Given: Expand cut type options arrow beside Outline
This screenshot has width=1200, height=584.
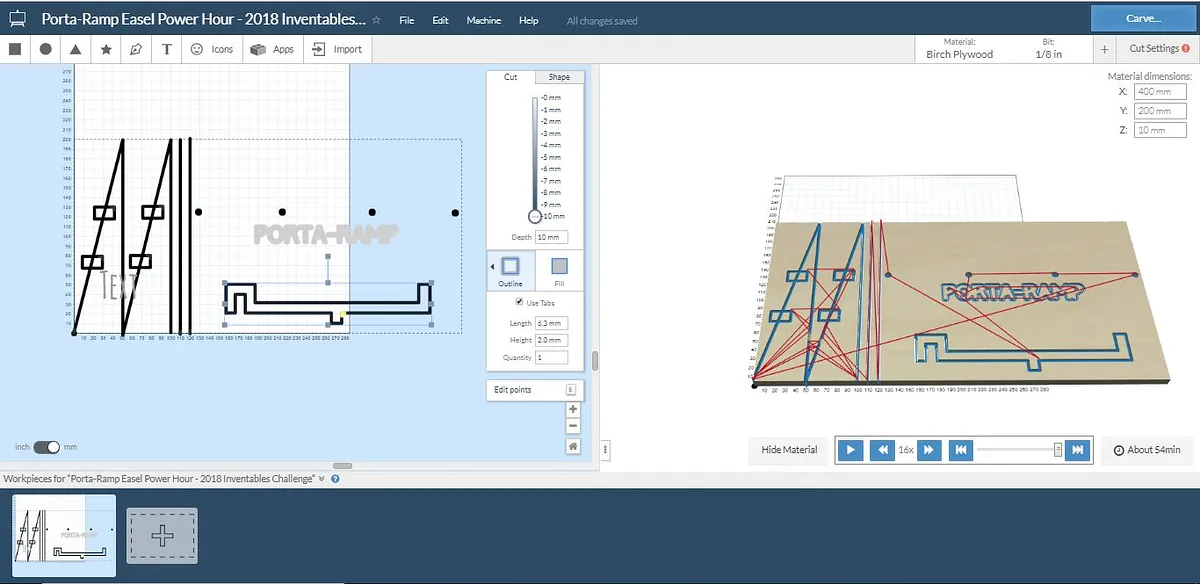Looking at the screenshot, I should (492, 266).
